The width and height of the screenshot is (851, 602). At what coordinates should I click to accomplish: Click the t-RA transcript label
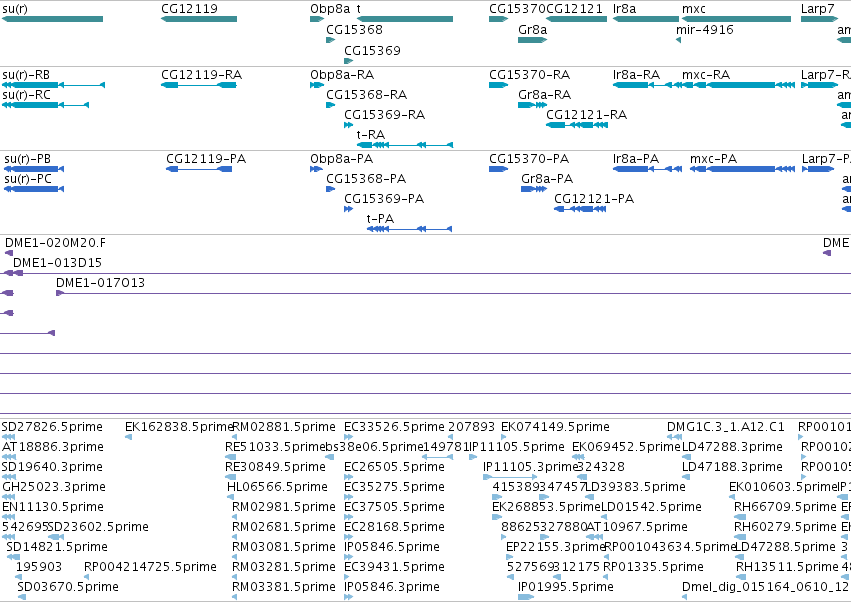[x=371, y=135]
